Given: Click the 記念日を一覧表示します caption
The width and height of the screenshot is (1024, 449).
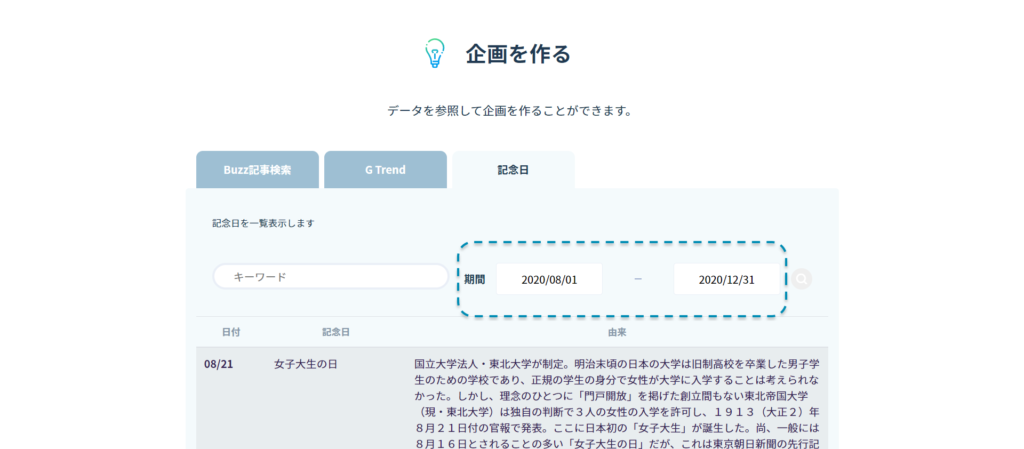Looking at the screenshot, I should coord(263,223).
